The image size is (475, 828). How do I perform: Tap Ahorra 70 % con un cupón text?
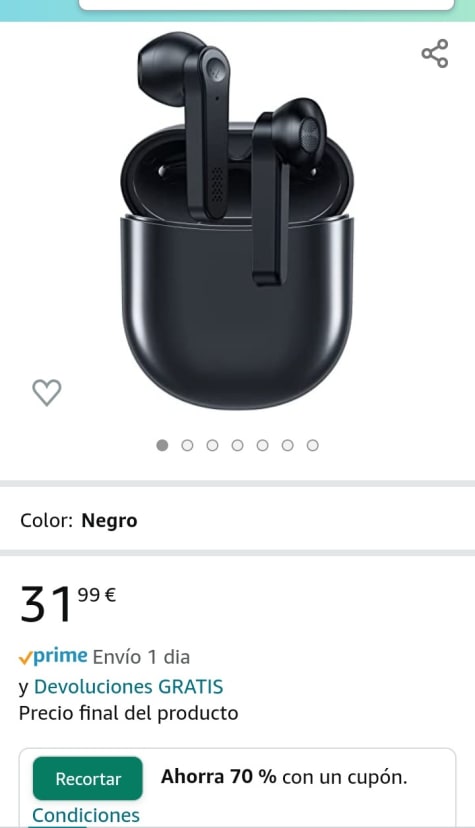click(284, 777)
